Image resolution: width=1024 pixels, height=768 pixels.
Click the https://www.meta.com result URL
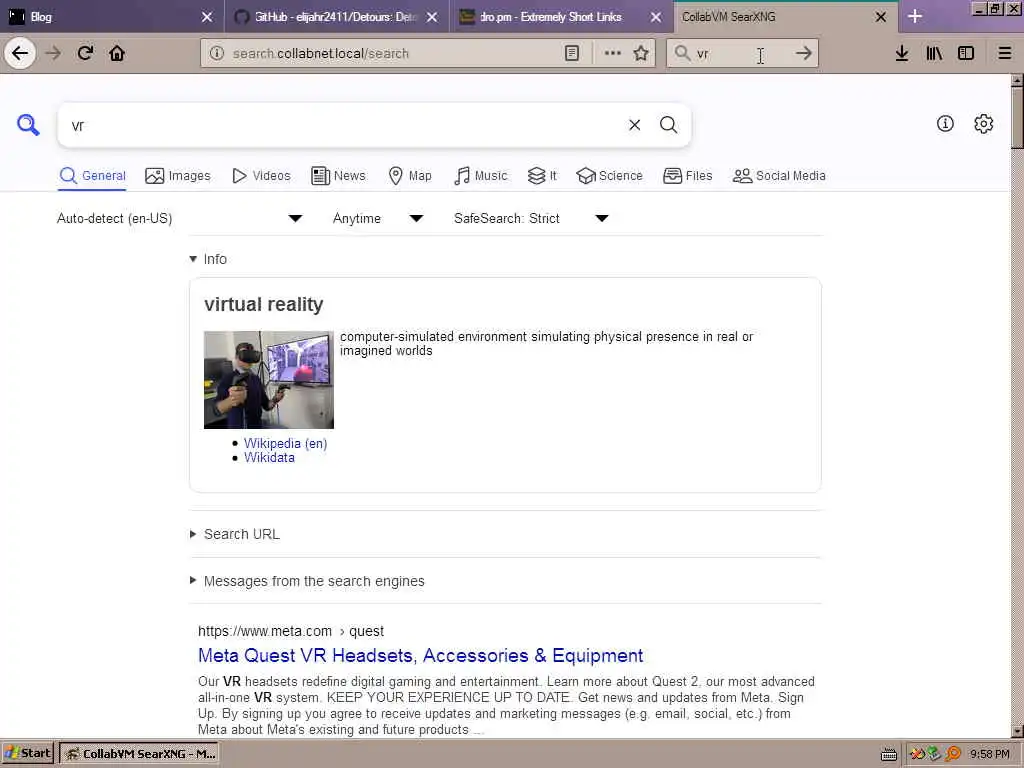[x=291, y=632]
